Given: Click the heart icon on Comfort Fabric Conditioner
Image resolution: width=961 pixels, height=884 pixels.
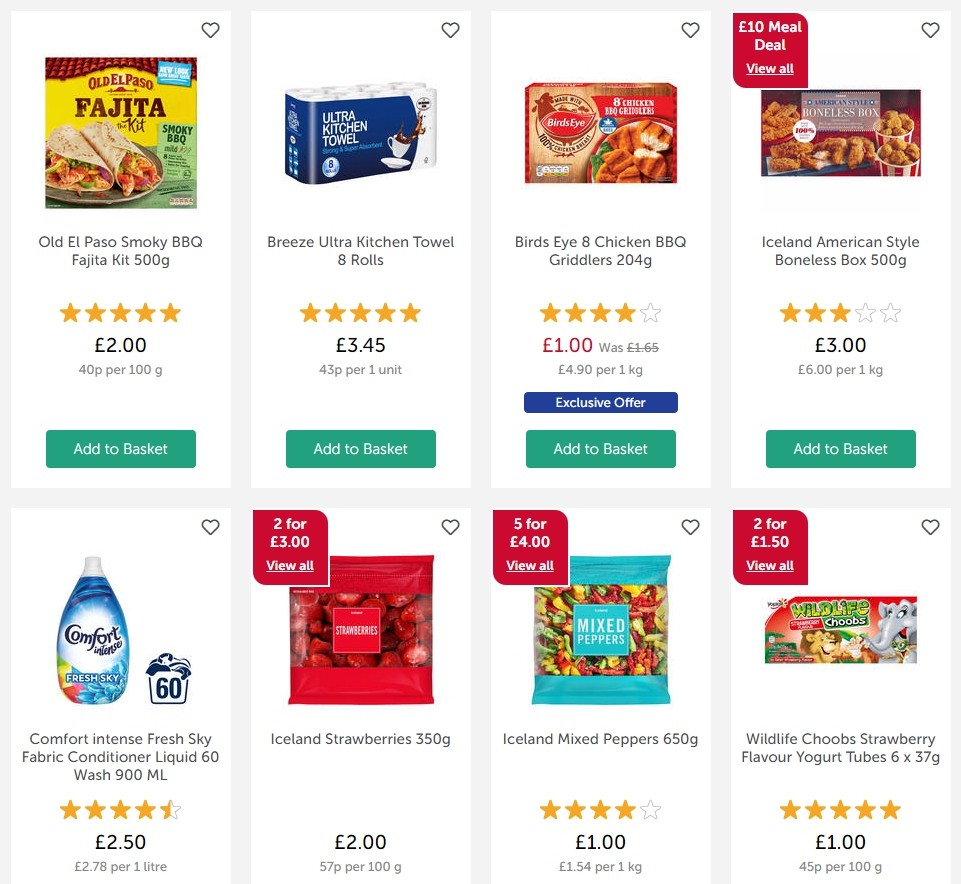Looking at the screenshot, I should [210, 527].
